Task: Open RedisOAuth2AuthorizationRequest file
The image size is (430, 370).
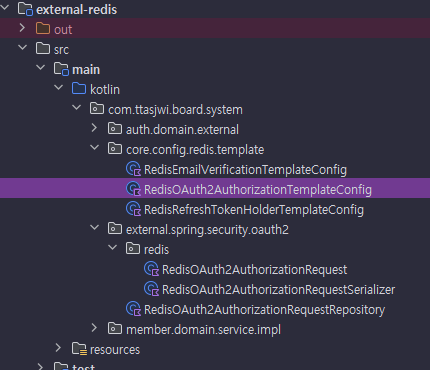Action: (x=255, y=270)
